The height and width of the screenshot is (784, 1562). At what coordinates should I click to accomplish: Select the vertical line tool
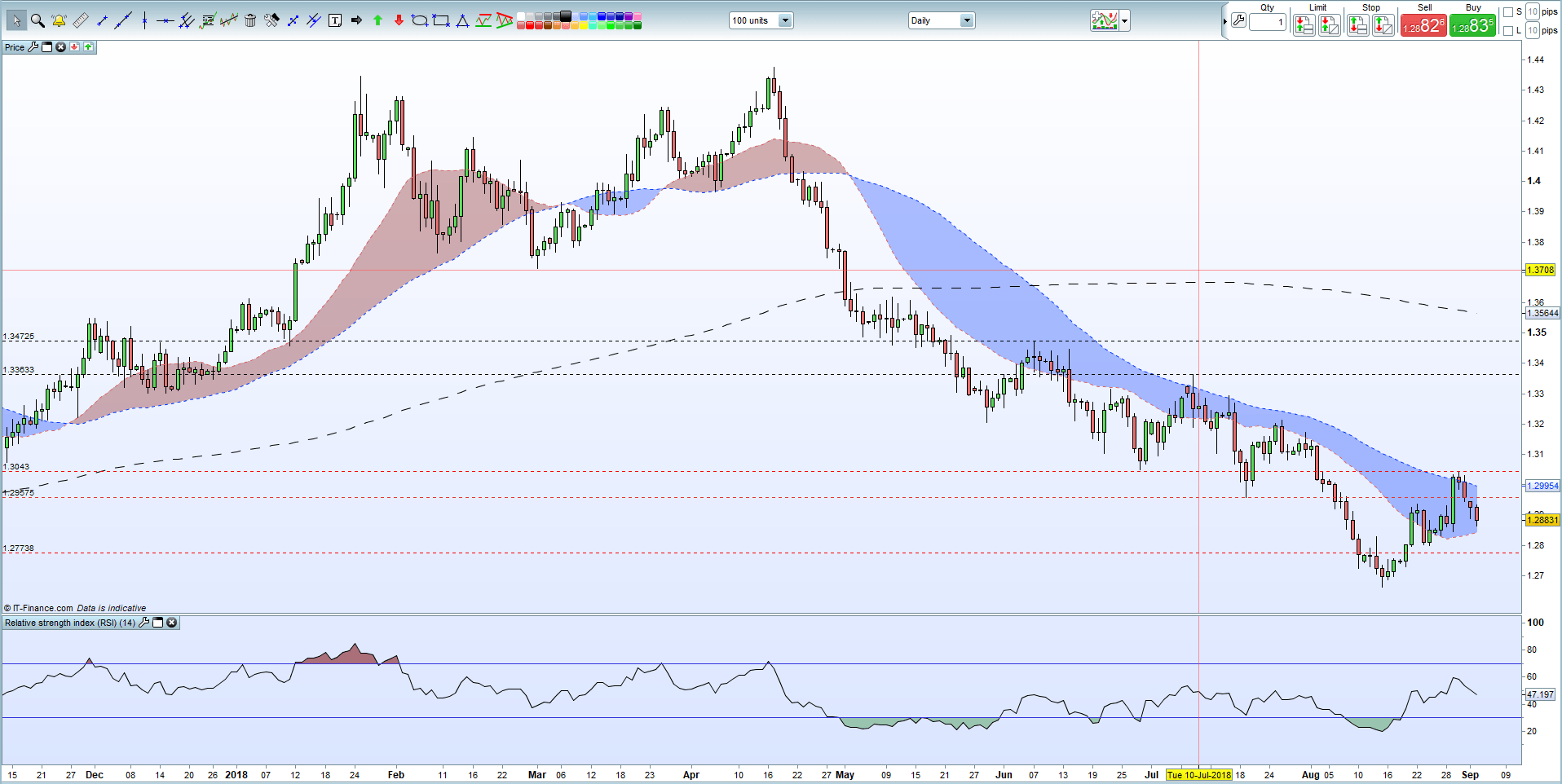(144, 20)
